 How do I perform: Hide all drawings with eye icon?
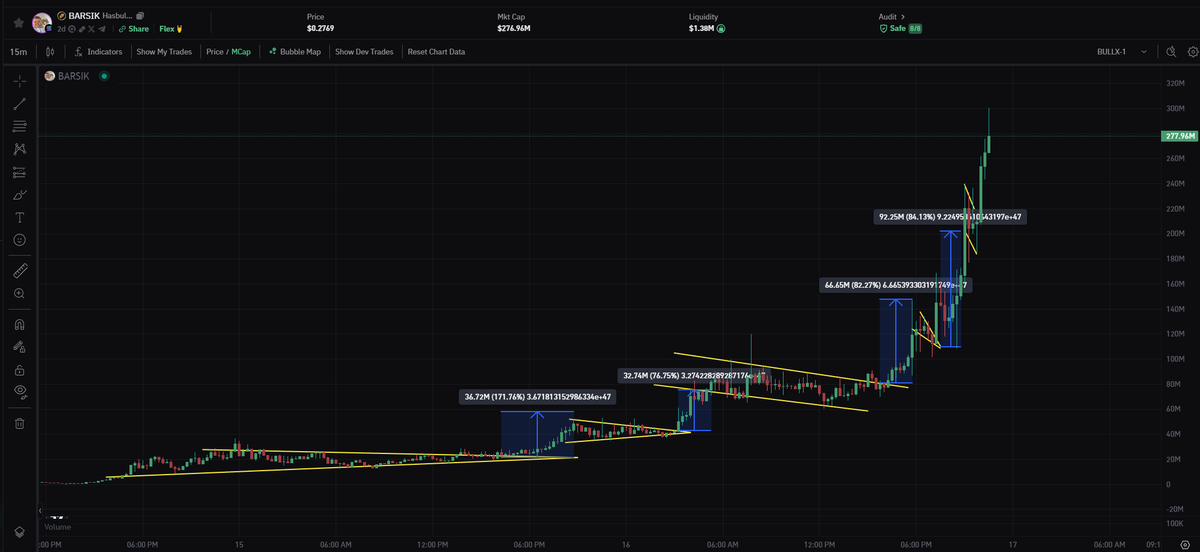[19, 393]
